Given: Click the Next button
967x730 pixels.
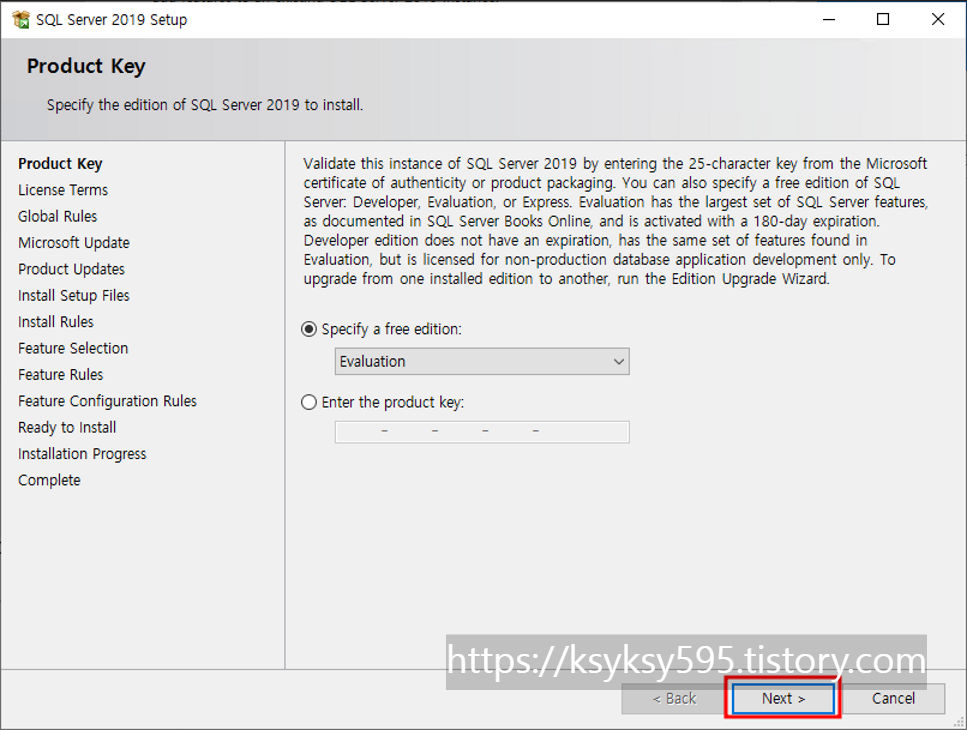Looking at the screenshot, I should click(x=783, y=699).
